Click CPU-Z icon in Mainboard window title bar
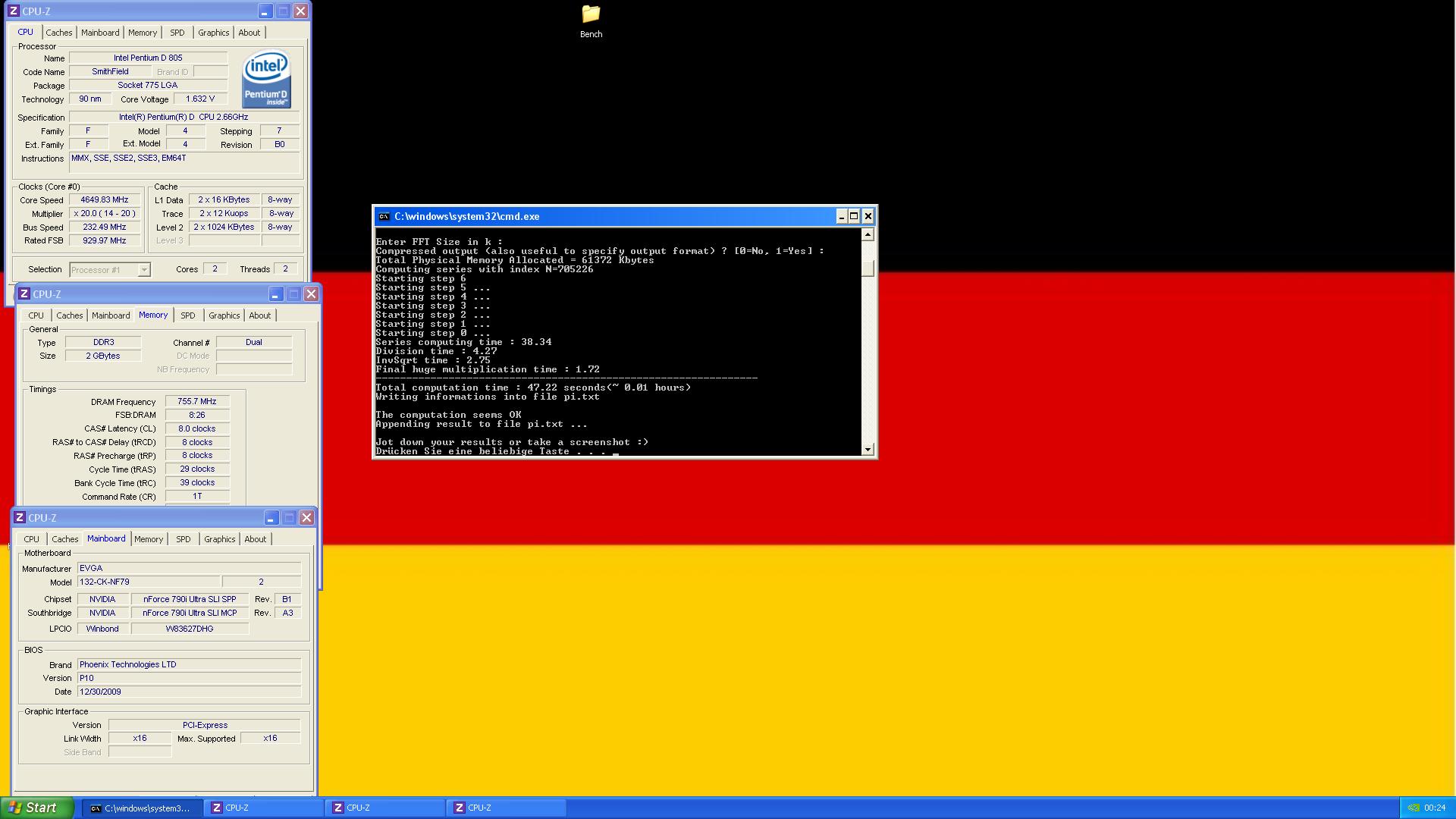 [20, 518]
